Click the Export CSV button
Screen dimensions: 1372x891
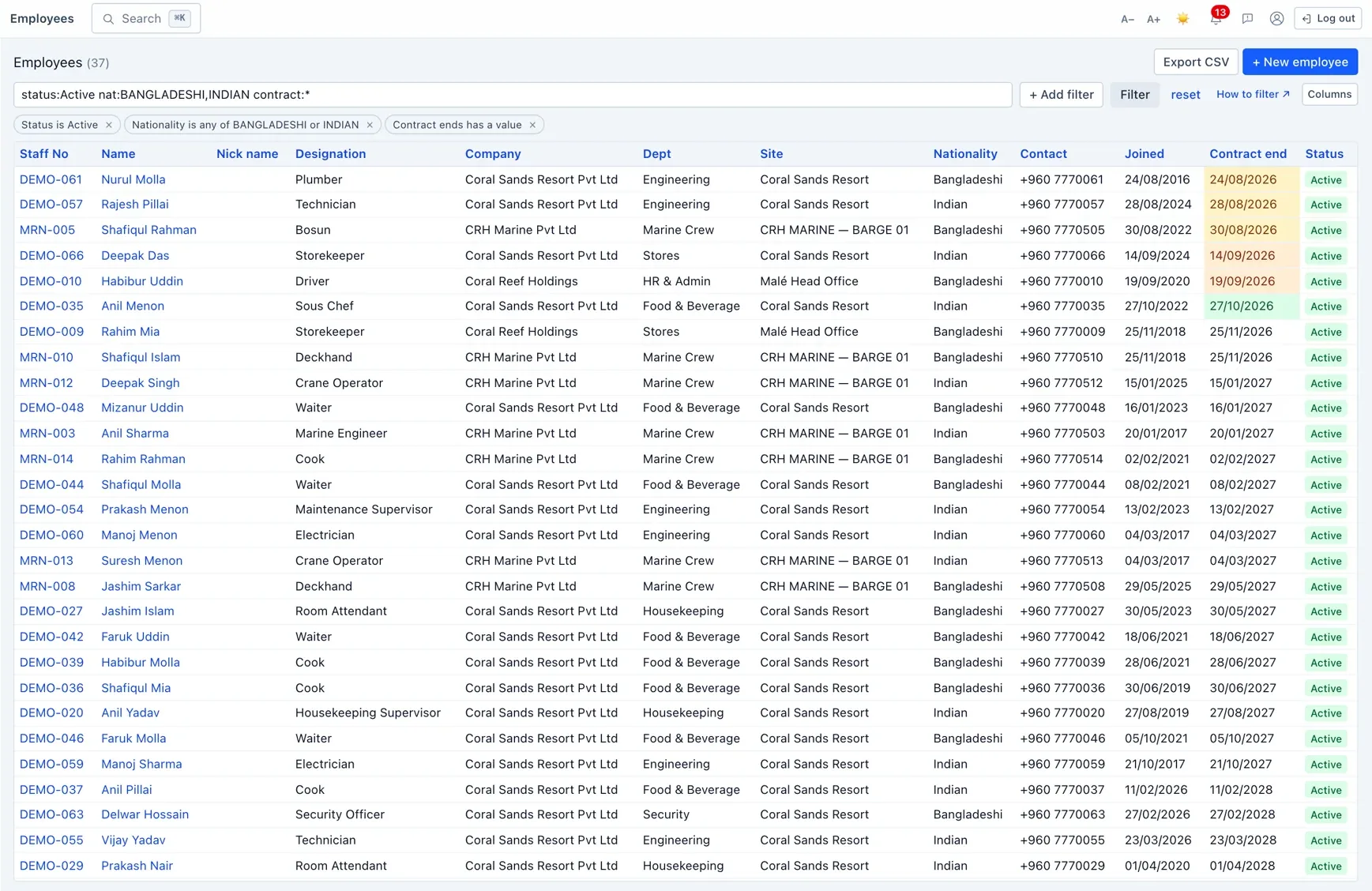tap(1196, 62)
